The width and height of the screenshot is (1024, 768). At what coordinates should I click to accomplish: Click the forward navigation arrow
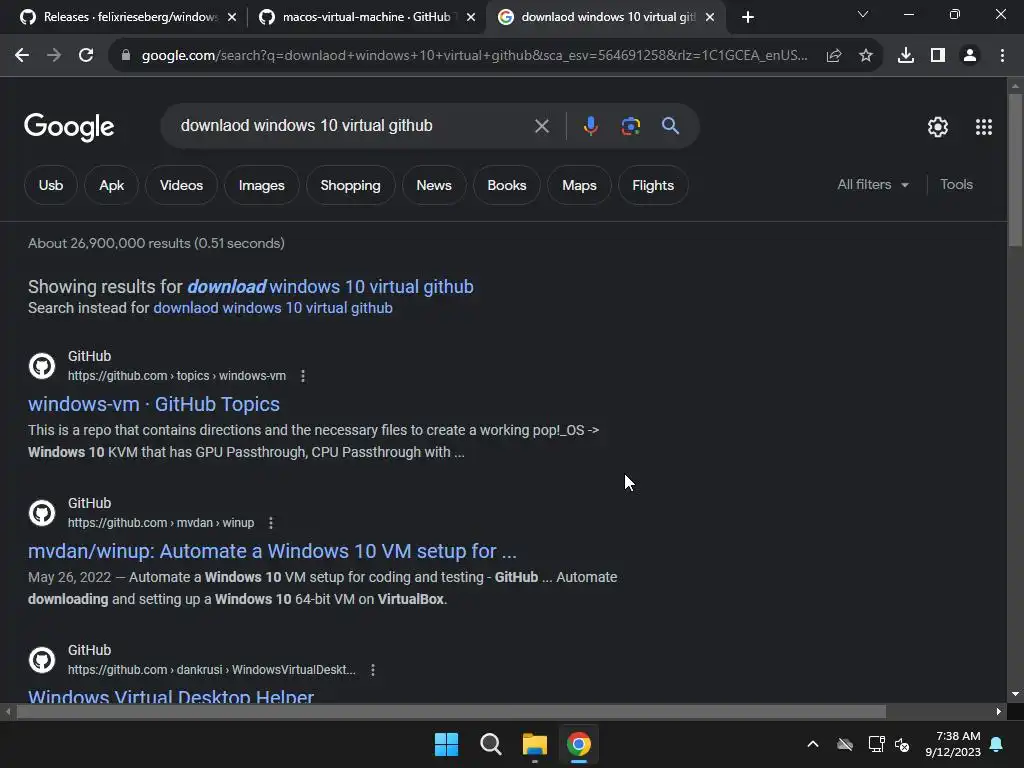coord(54,56)
